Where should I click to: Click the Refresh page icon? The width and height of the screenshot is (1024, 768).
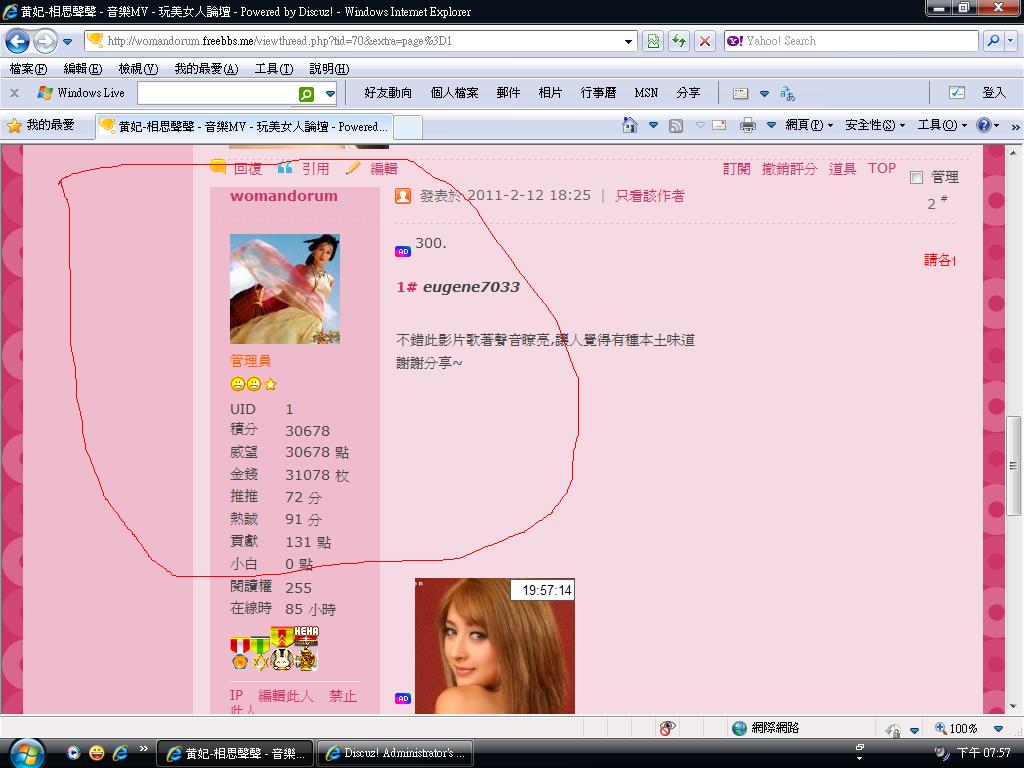679,41
